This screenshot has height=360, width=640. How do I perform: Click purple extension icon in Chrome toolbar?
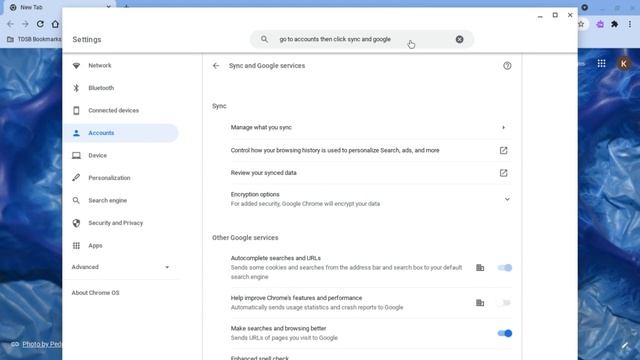[x=600, y=24]
